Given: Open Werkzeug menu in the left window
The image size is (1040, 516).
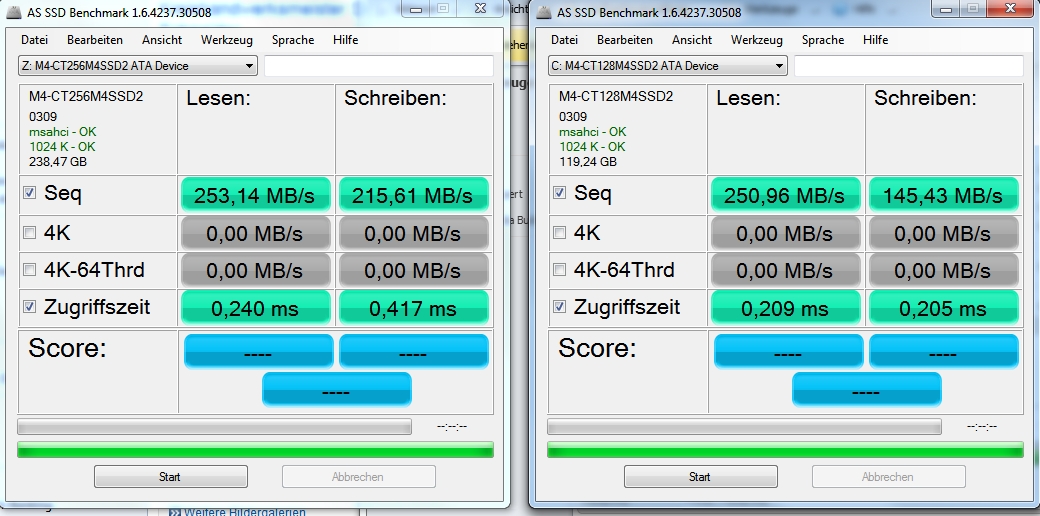Looking at the screenshot, I should pyautogui.click(x=227, y=40).
